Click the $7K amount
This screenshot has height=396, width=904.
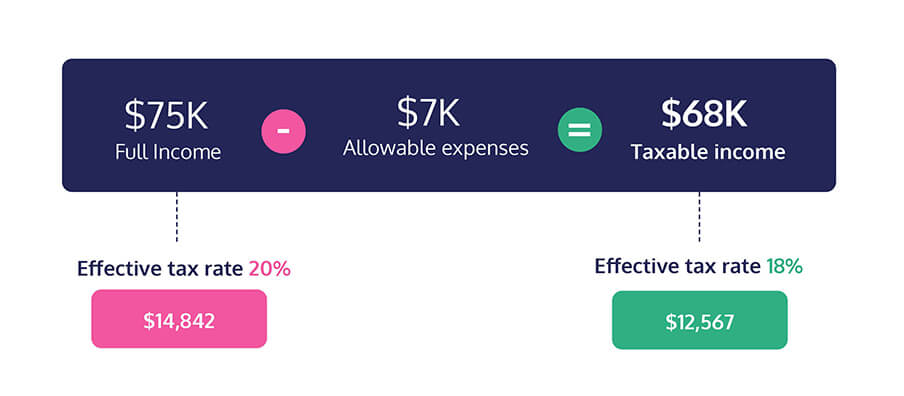click(x=428, y=114)
